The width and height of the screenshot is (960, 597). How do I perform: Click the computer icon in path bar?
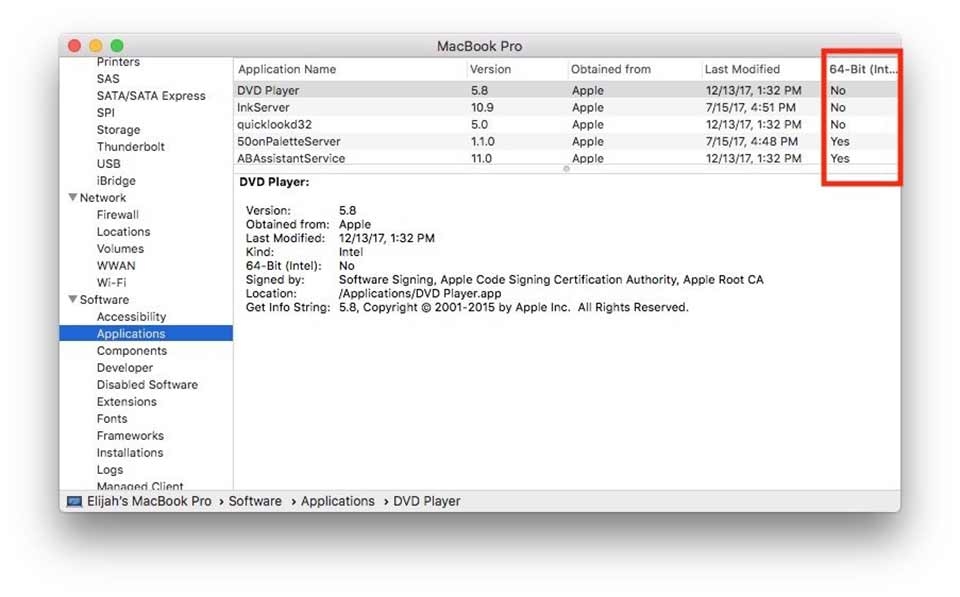[x=74, y=501]
